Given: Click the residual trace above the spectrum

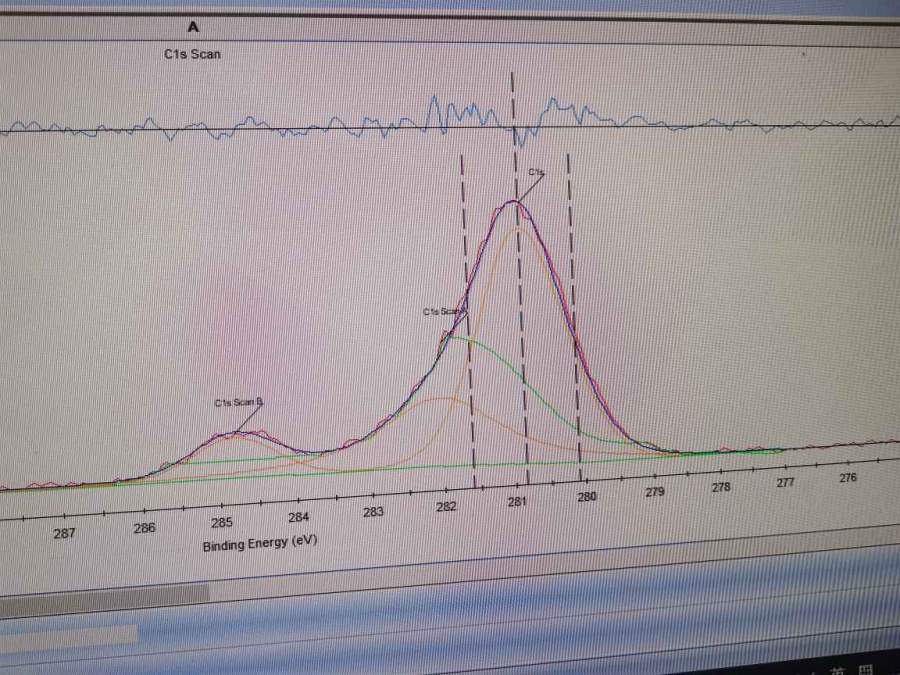Looking at the screenshot, I should tap(300, 128).
